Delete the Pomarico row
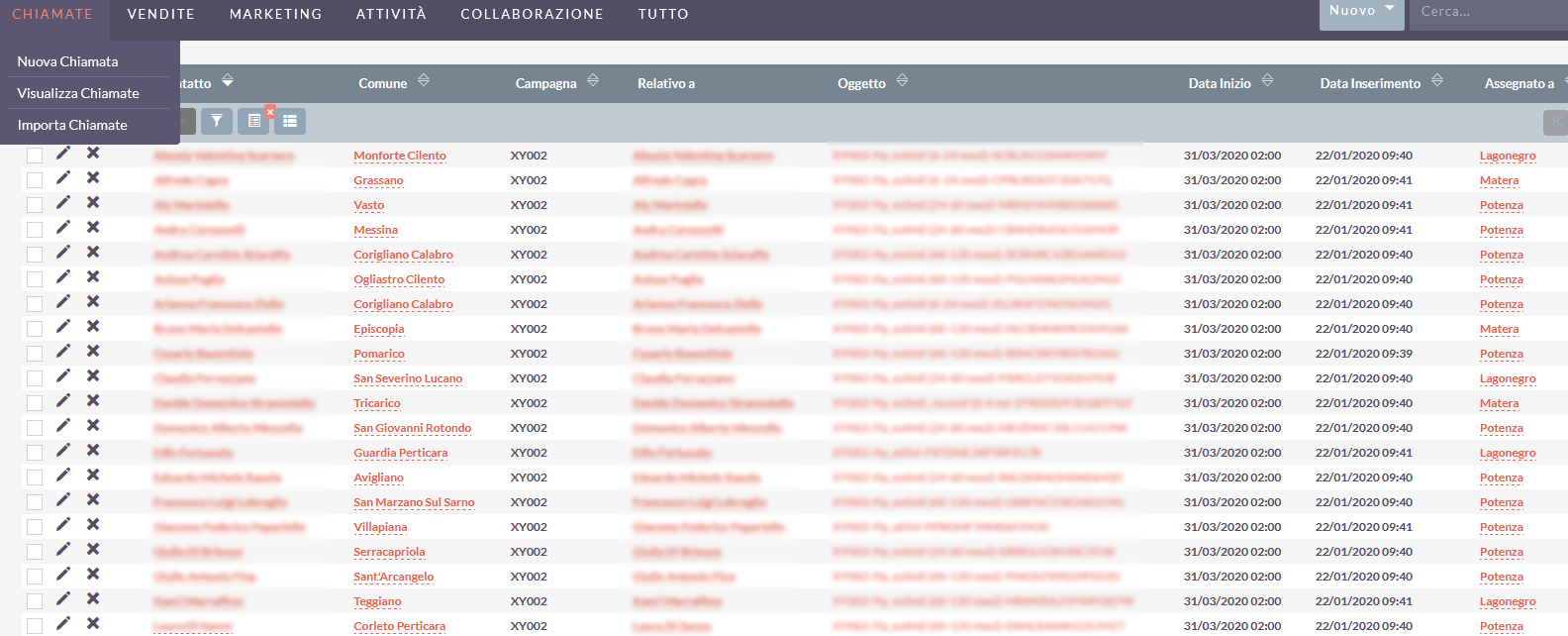Screen dimensions: 1568x636 [x=93, y=351]
